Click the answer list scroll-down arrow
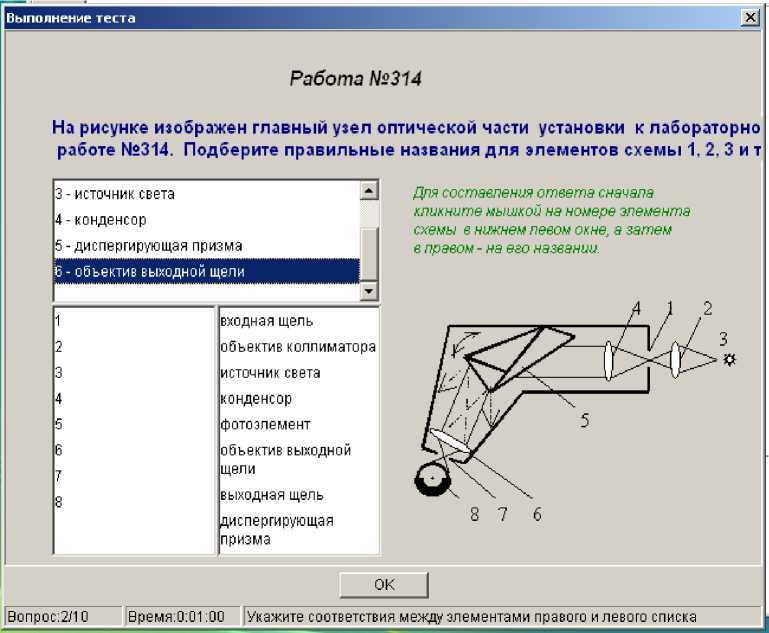Image resolution: width=769 pixels, height=633 pixels. pyautogui.click(x=369, y=291)
